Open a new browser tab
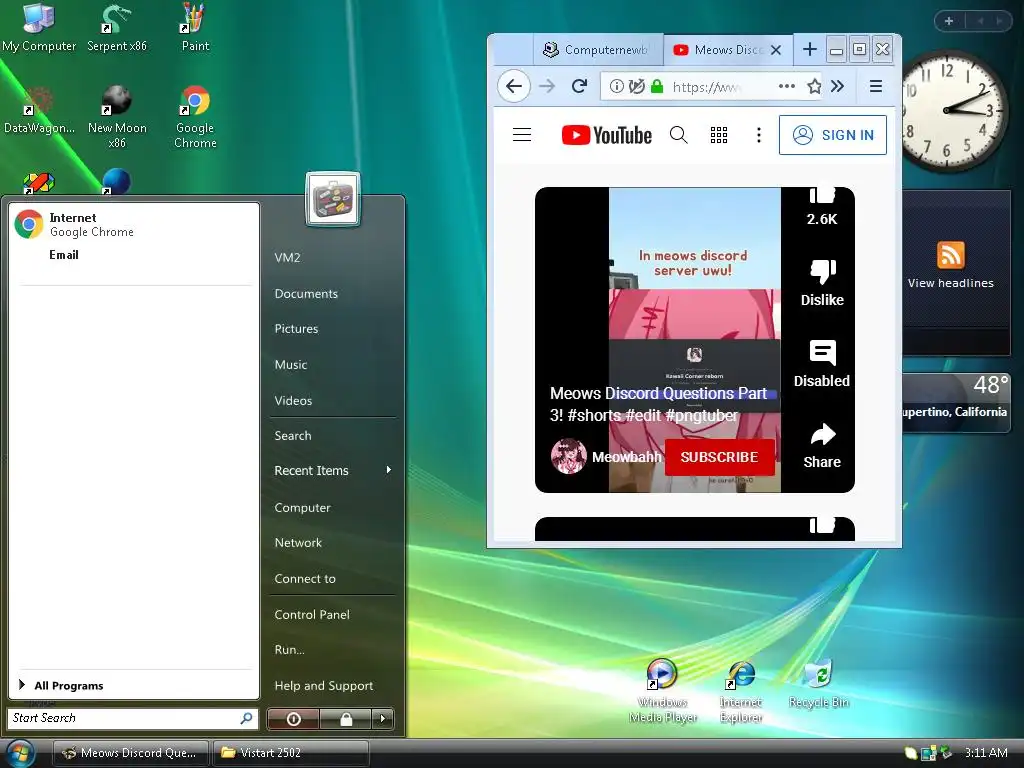Viewport: 1024px width, 768px height. 810,49
